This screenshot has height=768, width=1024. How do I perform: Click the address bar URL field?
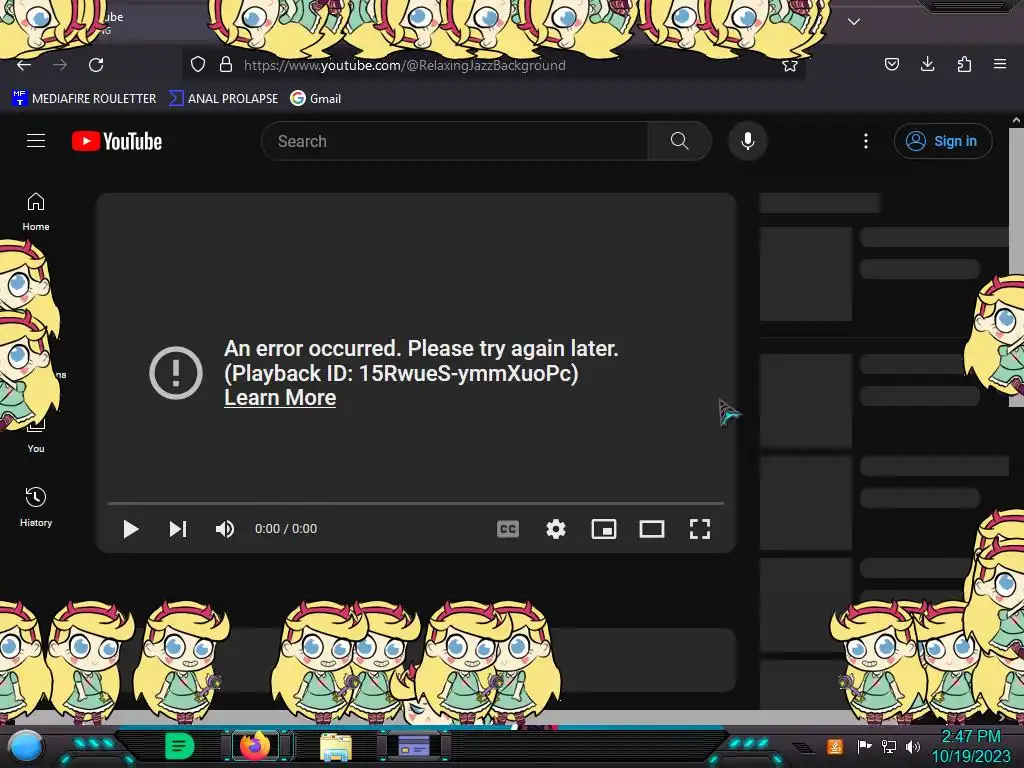493,65
